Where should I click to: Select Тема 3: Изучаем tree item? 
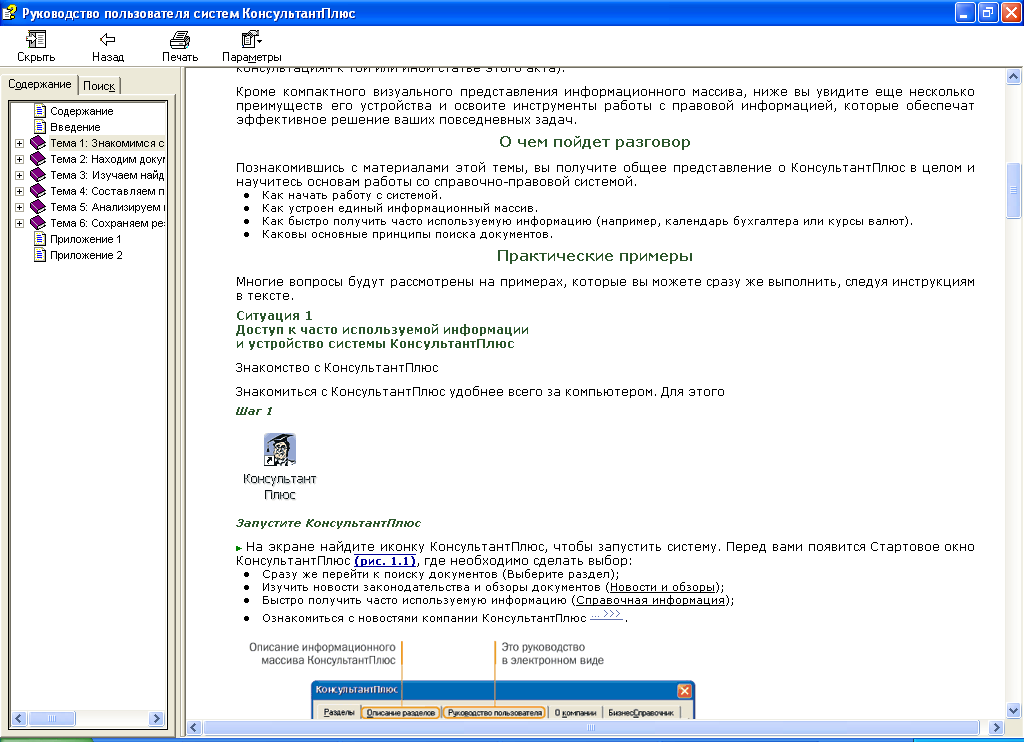pos(107,175)
